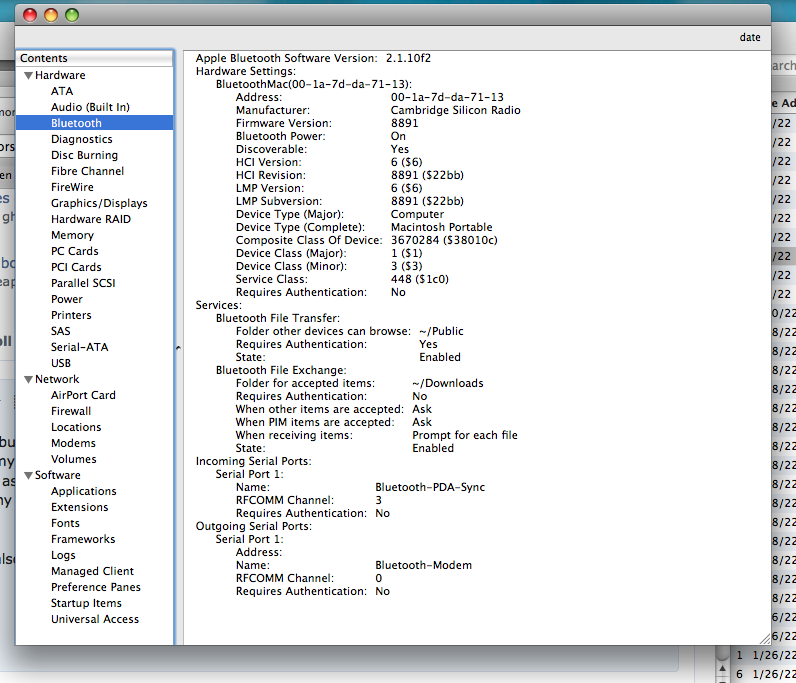Select Modems under Network
Screen dimensions: 796x683
(x=73, y=443)
